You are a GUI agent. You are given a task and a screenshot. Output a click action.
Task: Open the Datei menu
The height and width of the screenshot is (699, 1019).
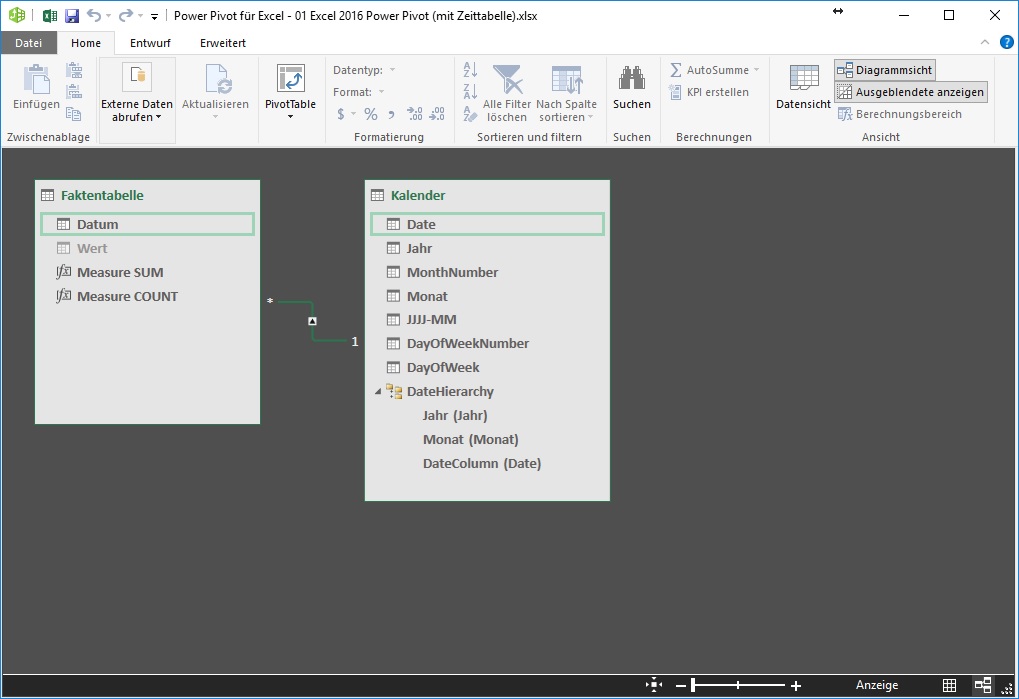(x=29, y=43)
